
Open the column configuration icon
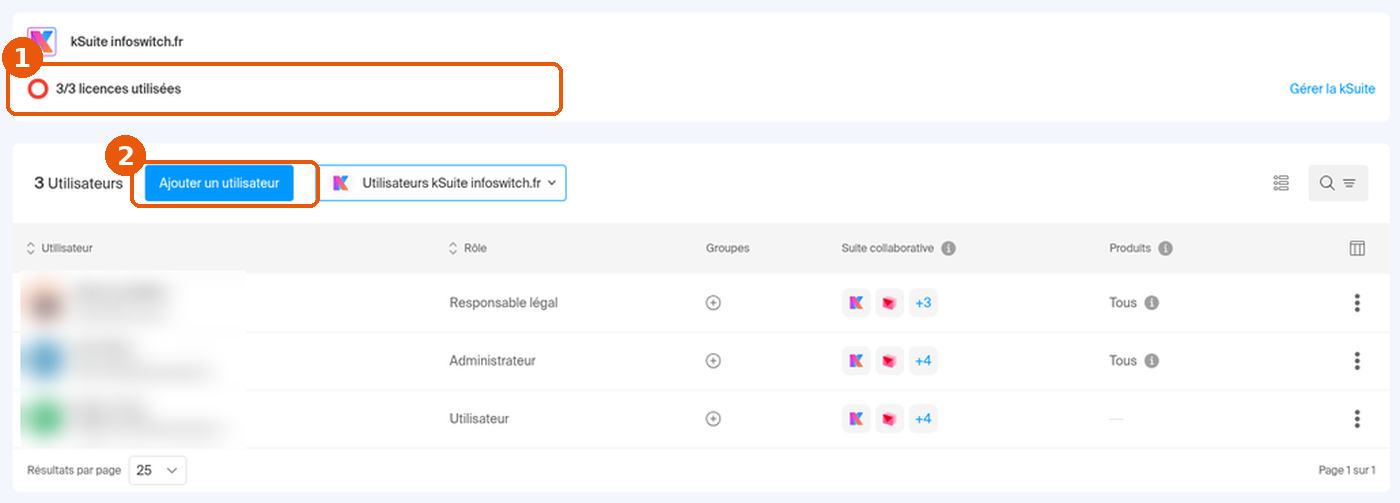1357,248
